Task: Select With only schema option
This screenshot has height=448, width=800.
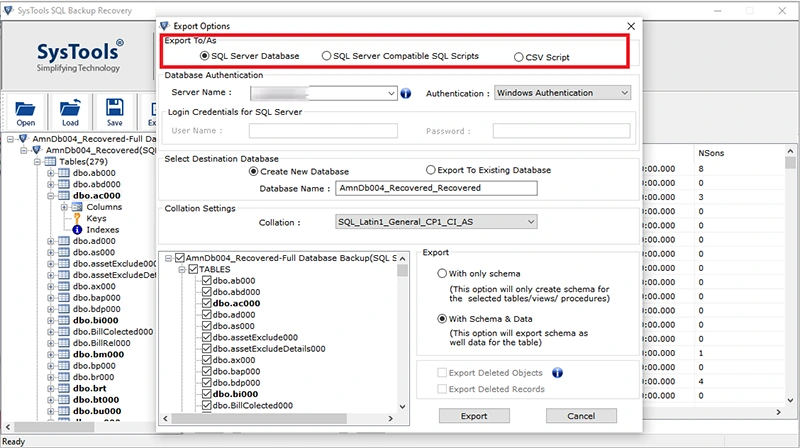Action: pos(442,273)
